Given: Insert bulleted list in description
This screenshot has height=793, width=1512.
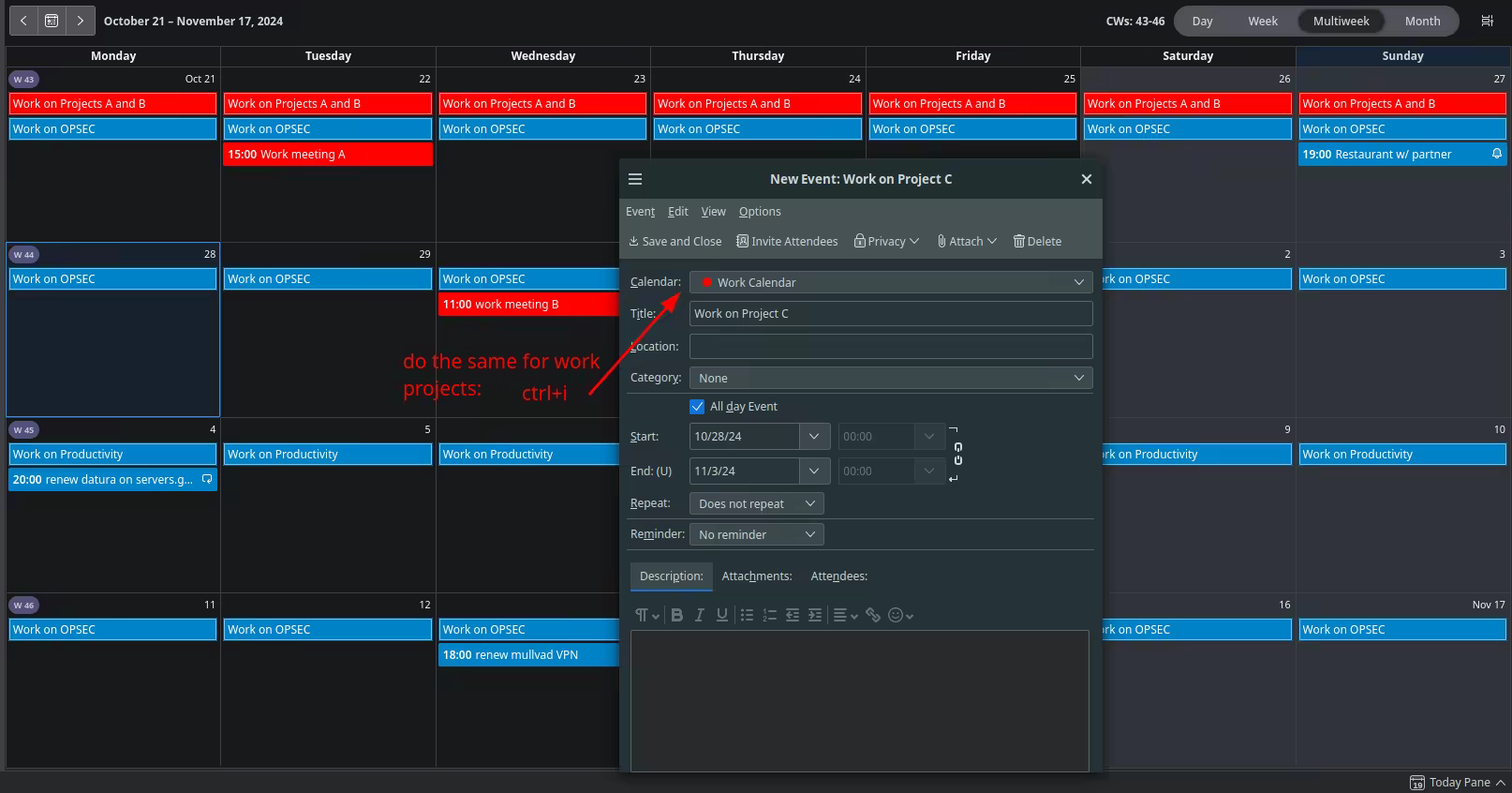Looking at the screenshot, I should point(747,615).
